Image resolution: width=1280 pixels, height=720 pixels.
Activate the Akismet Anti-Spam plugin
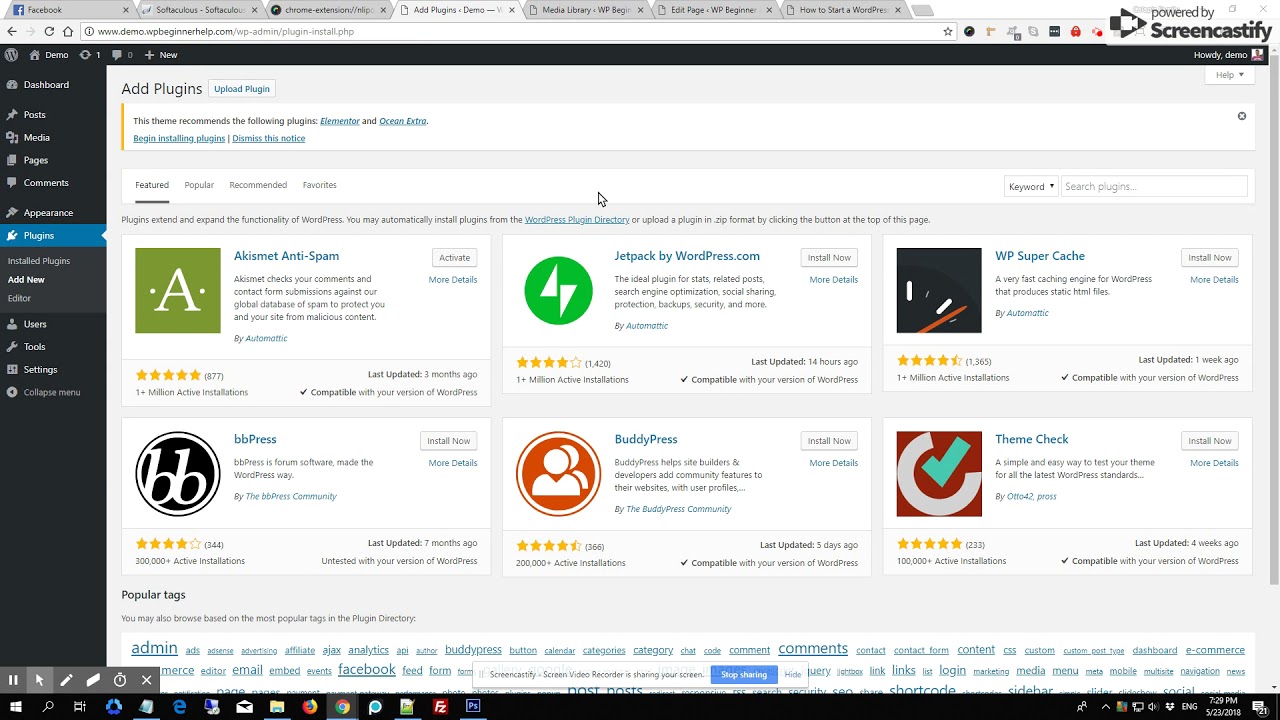coord(454,258)
